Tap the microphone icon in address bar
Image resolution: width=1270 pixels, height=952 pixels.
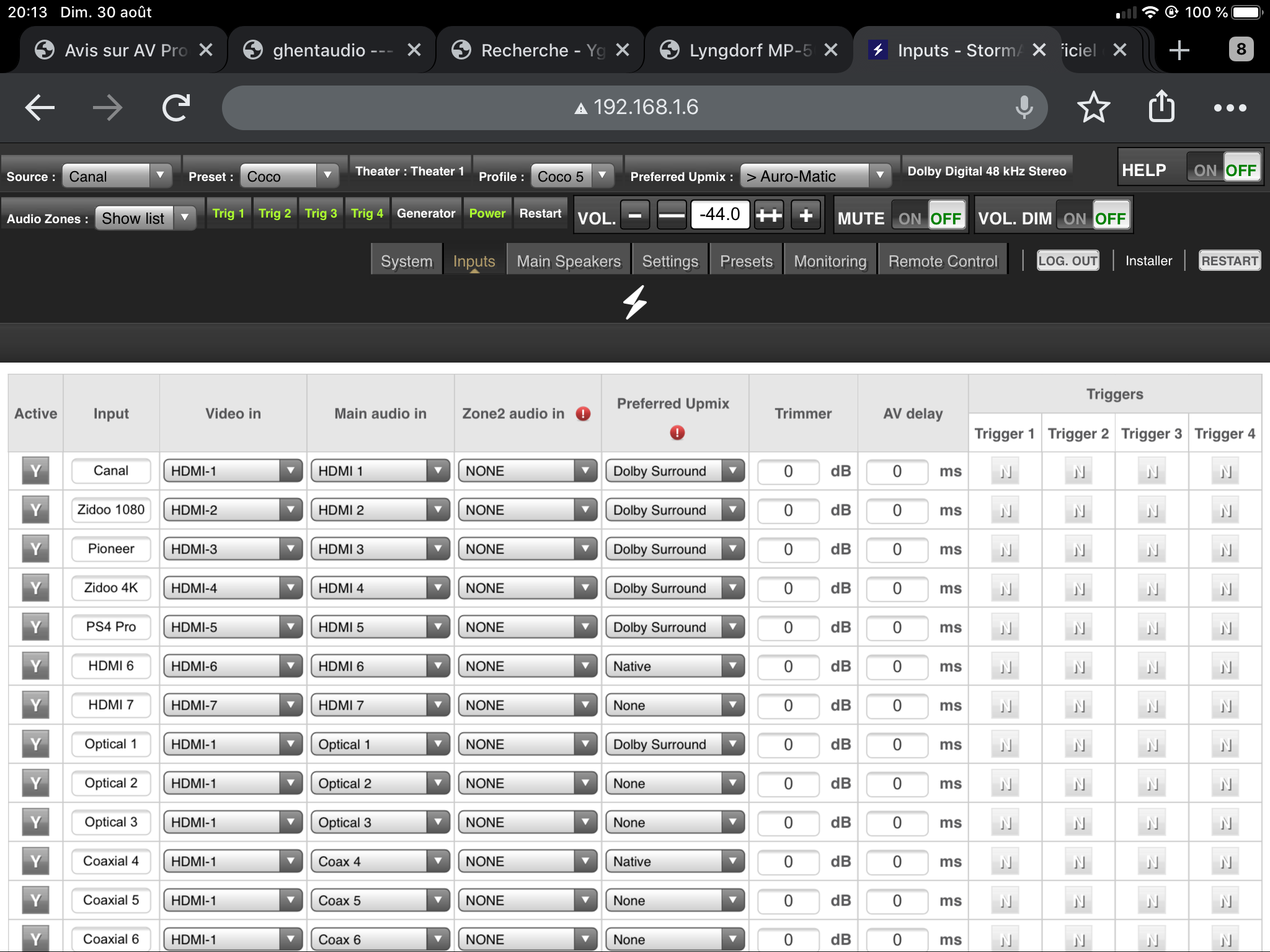(1024, 108)
